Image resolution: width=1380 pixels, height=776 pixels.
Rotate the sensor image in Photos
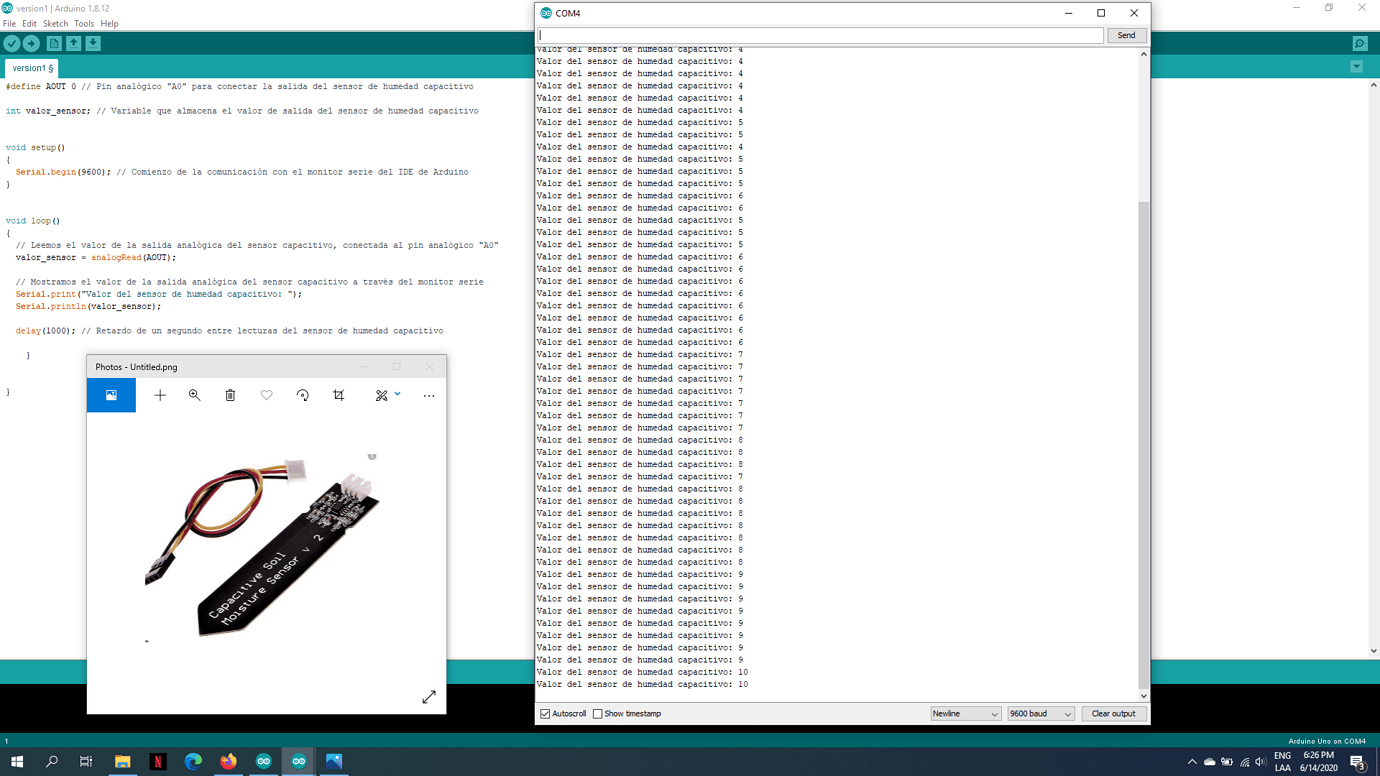tap(302, 395)
